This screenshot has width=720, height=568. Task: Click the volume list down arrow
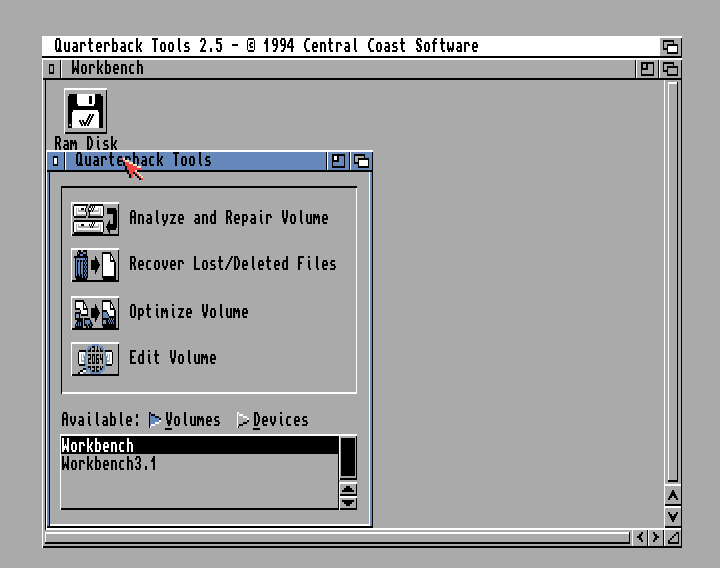[x=348, y=503]
